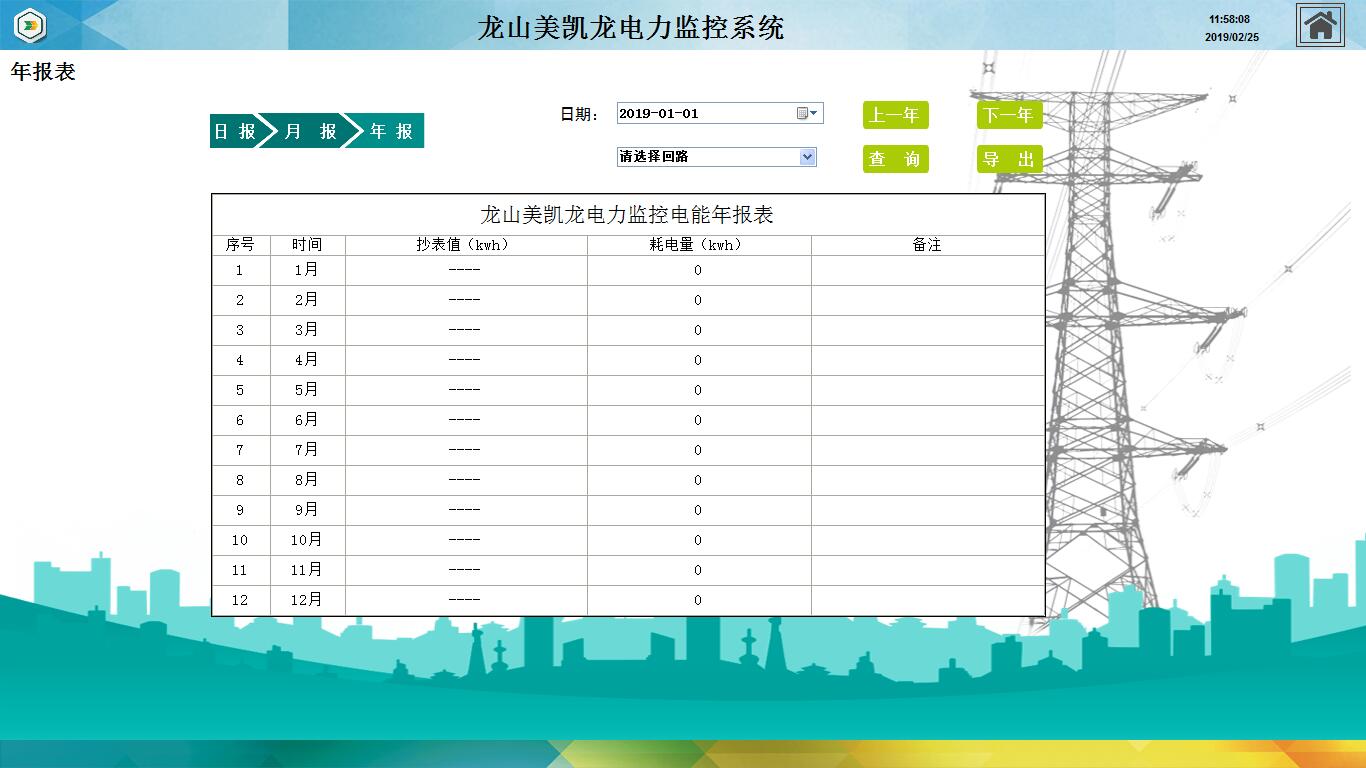Click the 耗电量（kwh） column header
The width and height of the screenshot is (1366, 768).
(698, 245)
